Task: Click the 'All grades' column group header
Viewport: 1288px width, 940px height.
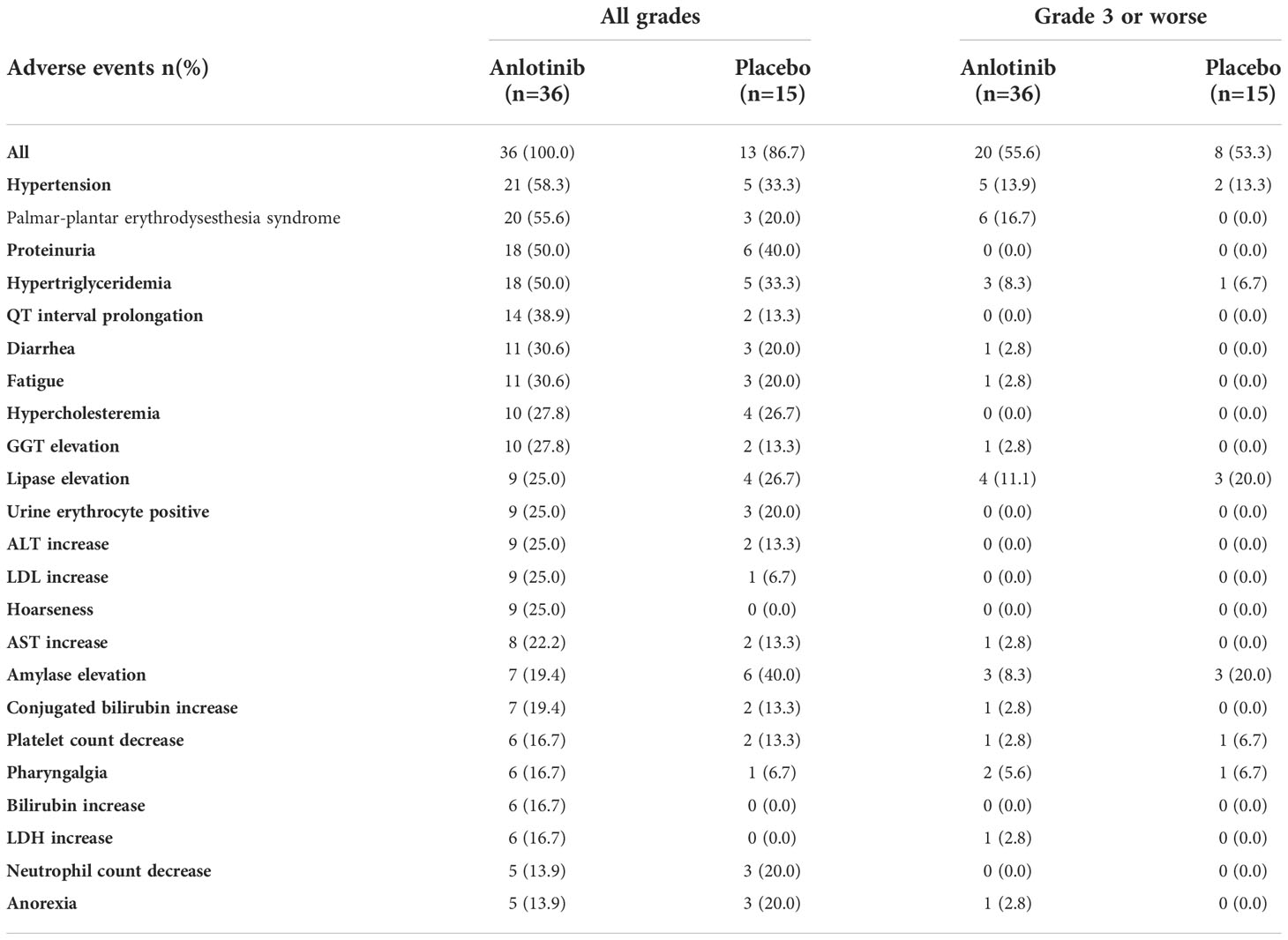Action: pos(650,17)
